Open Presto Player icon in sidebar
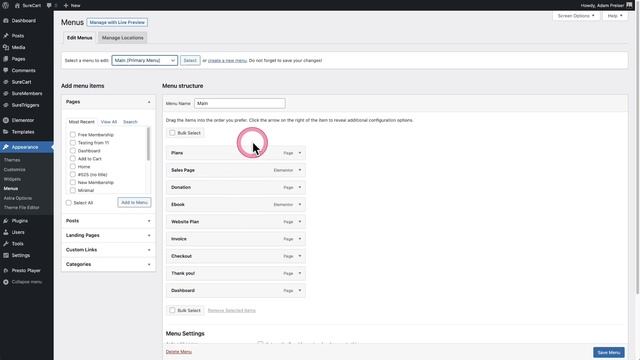Viewport: 640px width, 360px height. point(6,271)
